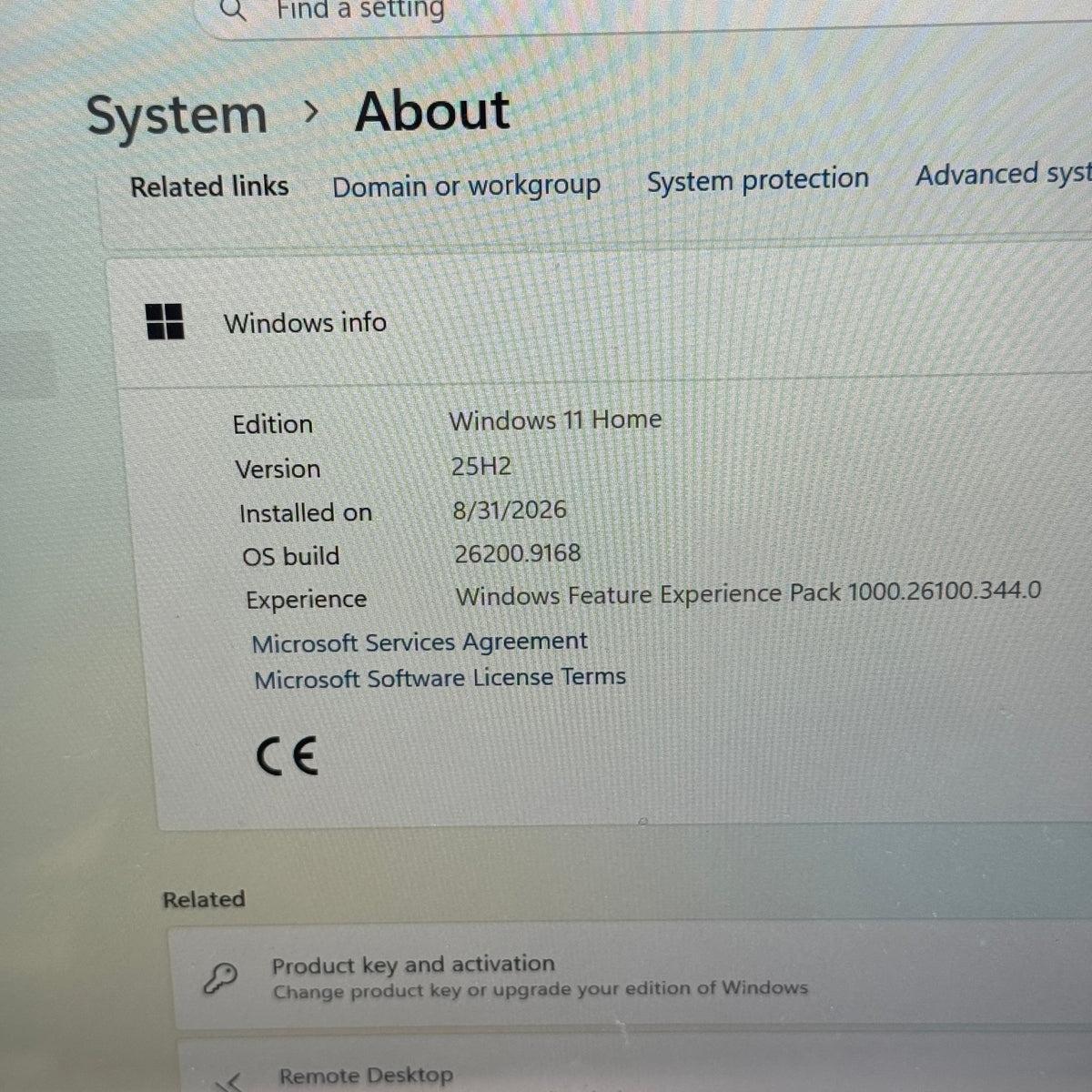Open Microsoft Services Agreement link
Screen dimensions: 1092x1092
pos(420,642)
